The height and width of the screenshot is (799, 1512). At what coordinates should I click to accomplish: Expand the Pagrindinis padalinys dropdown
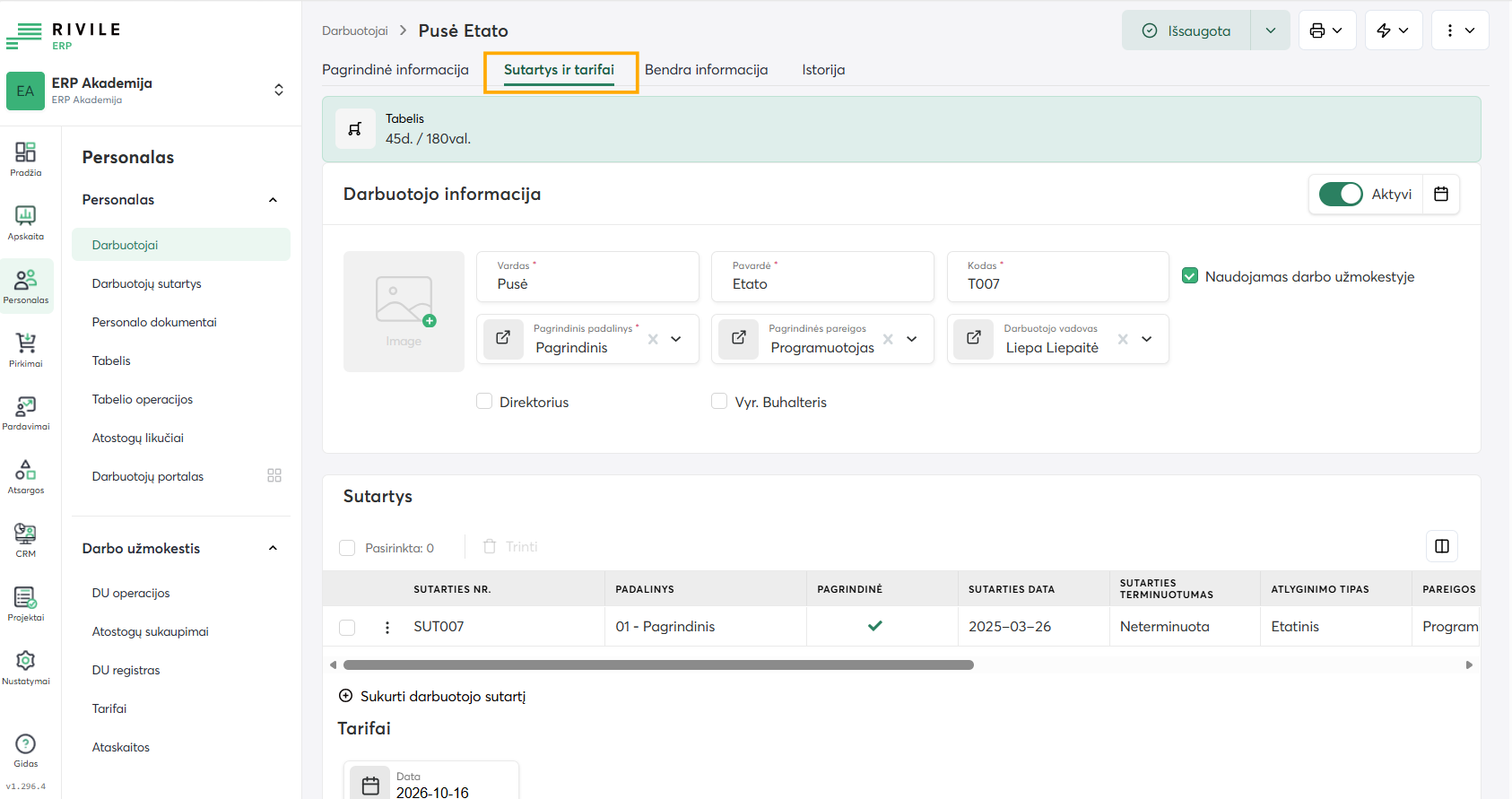(x=676, y=339)
